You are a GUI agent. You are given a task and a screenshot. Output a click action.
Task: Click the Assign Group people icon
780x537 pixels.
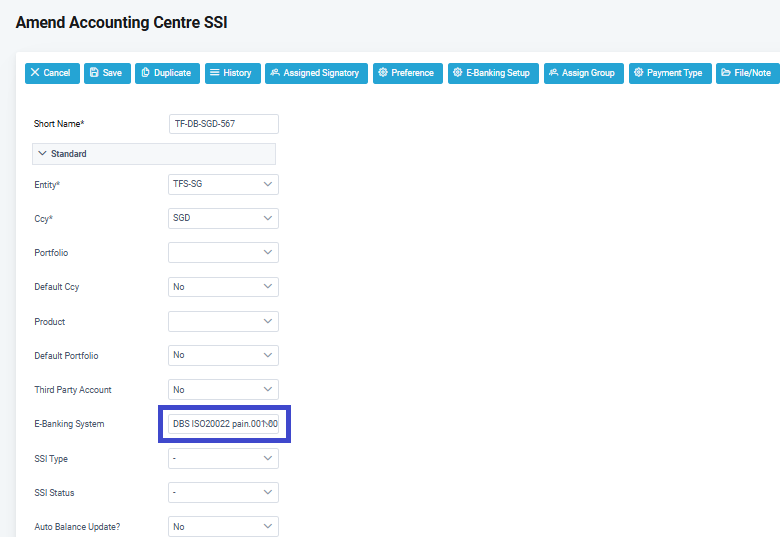click(554, 73)
